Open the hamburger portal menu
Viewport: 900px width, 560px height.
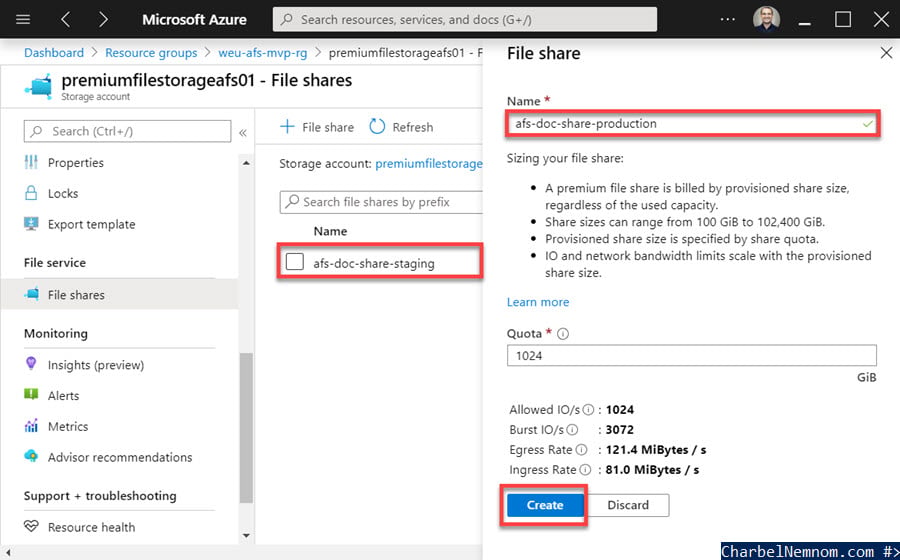(23, 20)
